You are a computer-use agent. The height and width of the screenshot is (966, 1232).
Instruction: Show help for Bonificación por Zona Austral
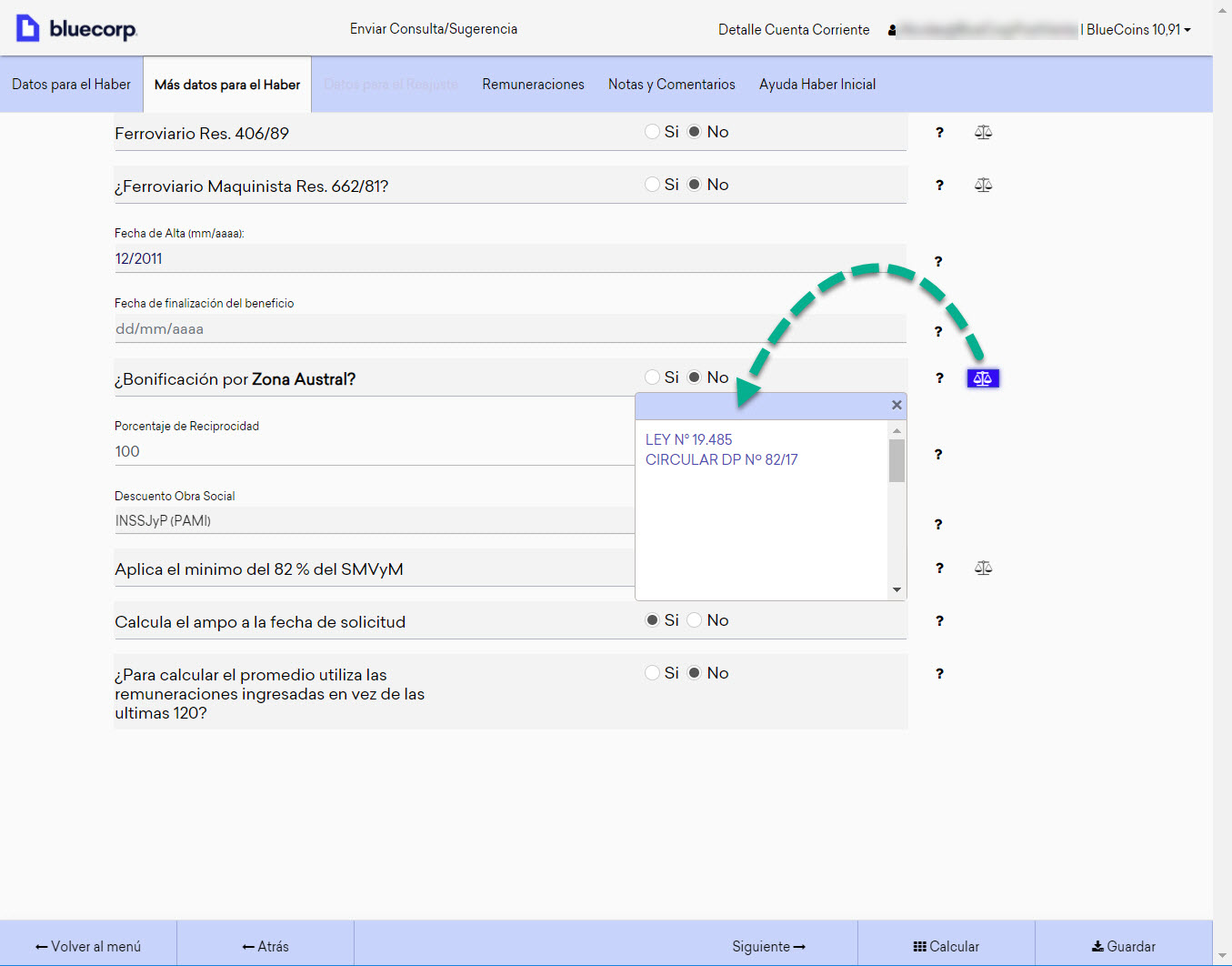click(939, 378)
